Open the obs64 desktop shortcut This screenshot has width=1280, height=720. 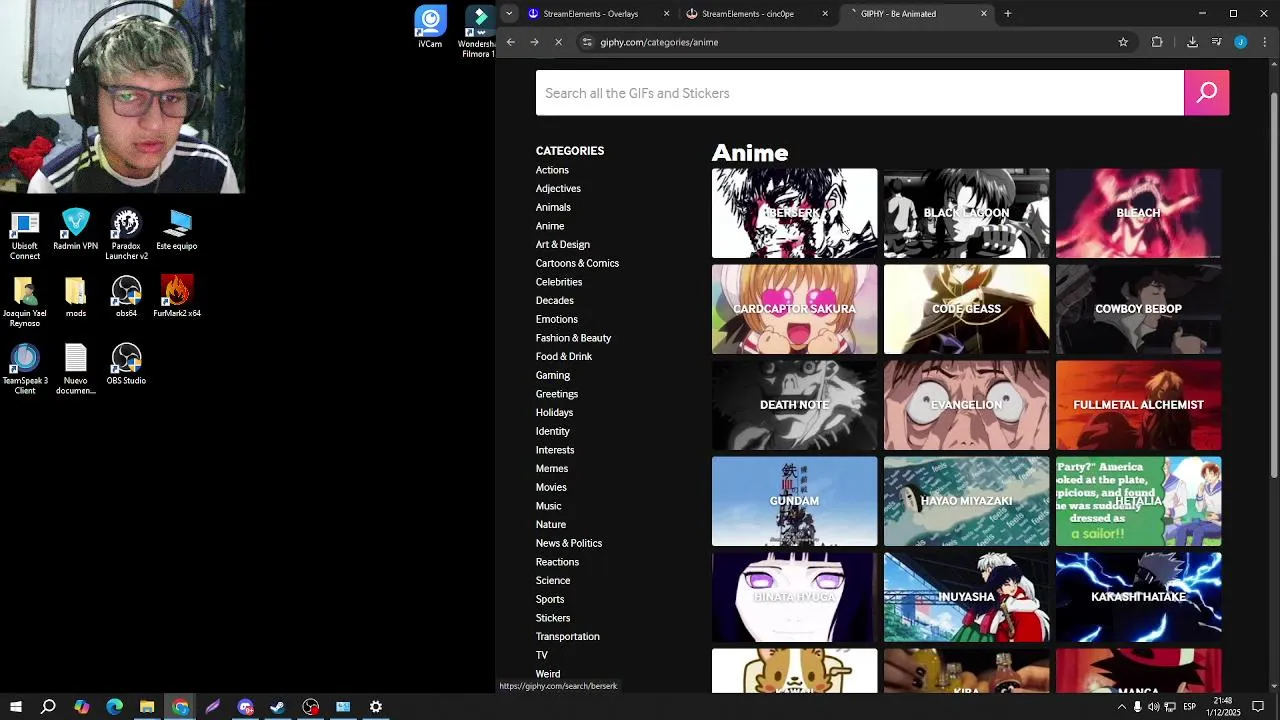point(126,297)
